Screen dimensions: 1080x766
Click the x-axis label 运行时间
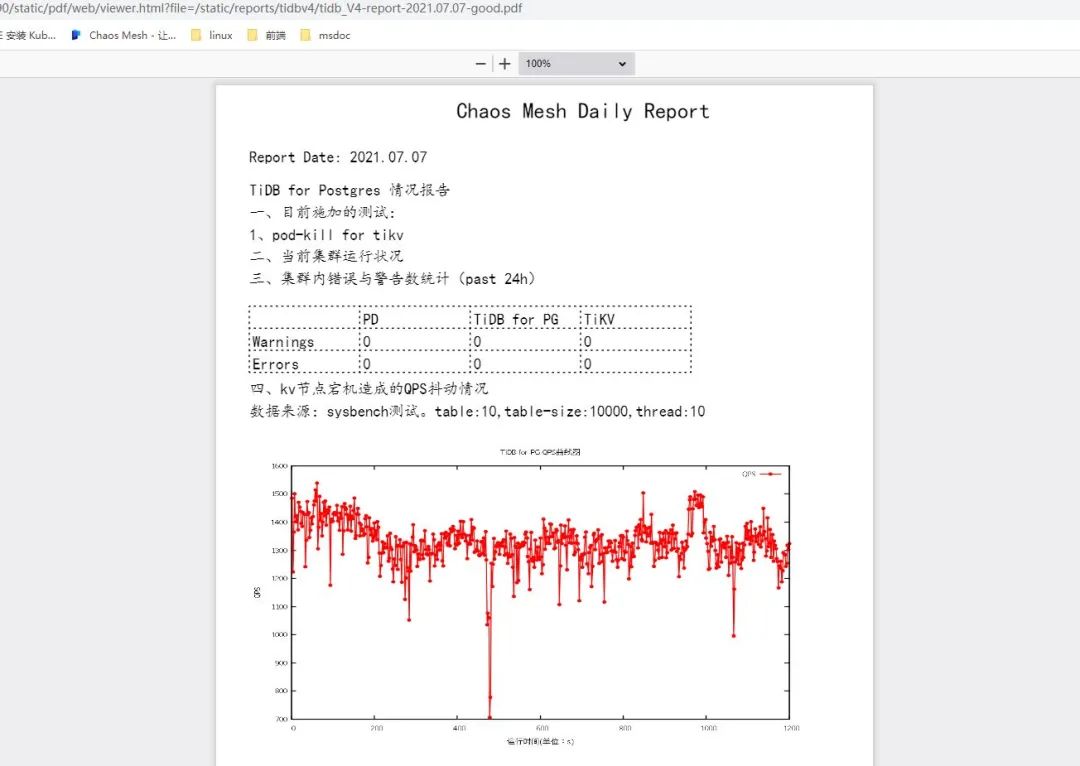540,741
